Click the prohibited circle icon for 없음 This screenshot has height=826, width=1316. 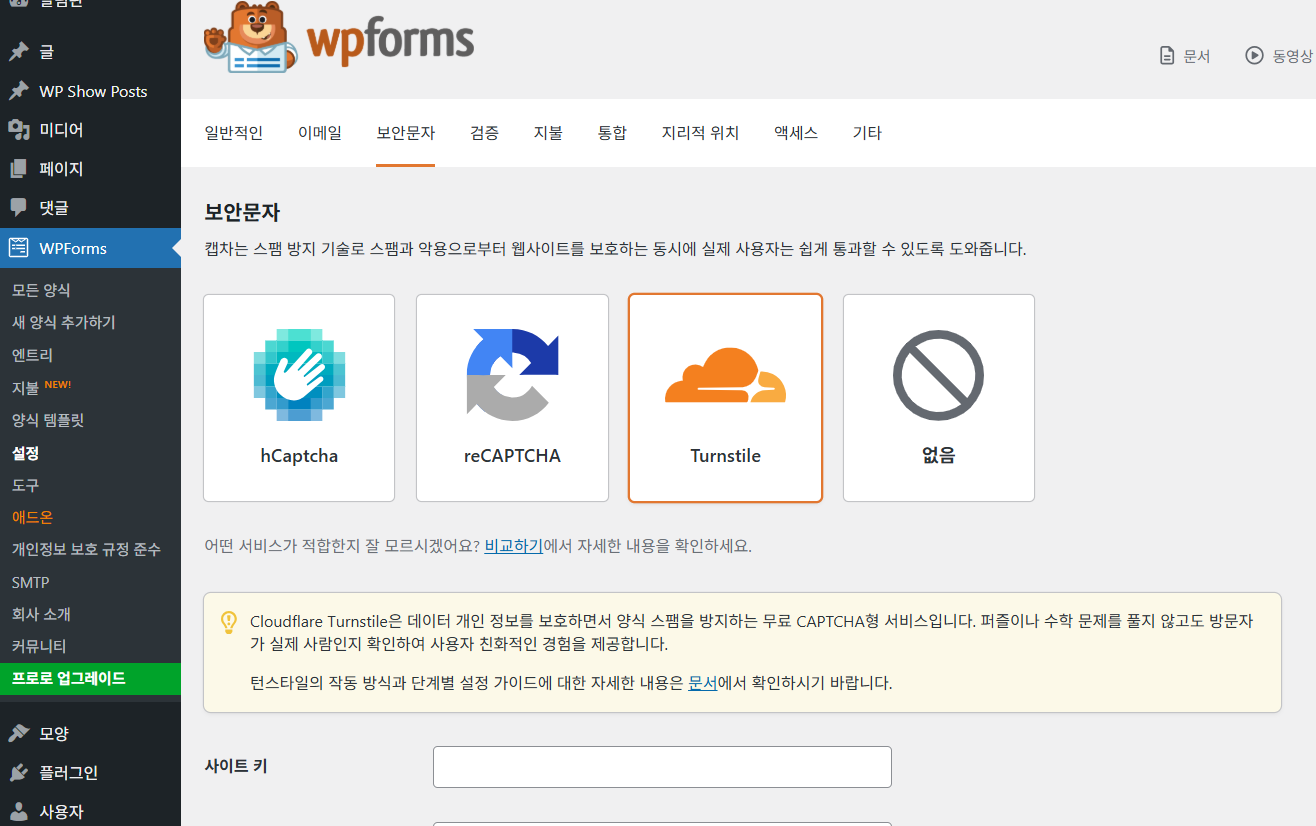[938, 375]
